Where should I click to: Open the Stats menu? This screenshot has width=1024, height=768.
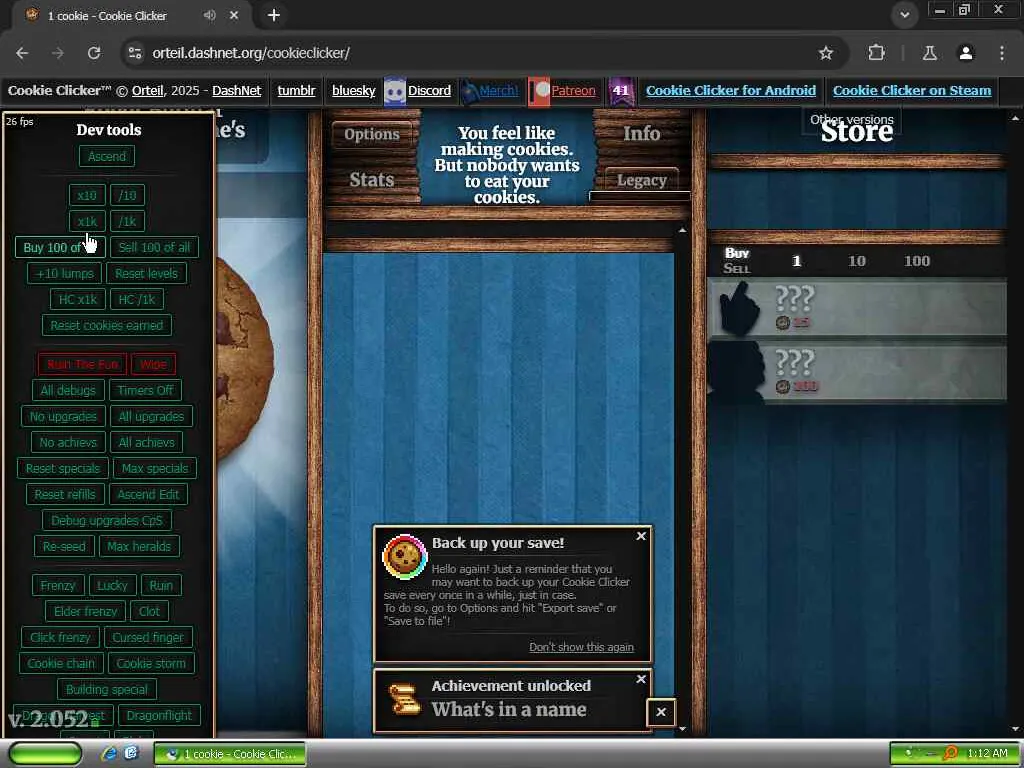(372, 180)
